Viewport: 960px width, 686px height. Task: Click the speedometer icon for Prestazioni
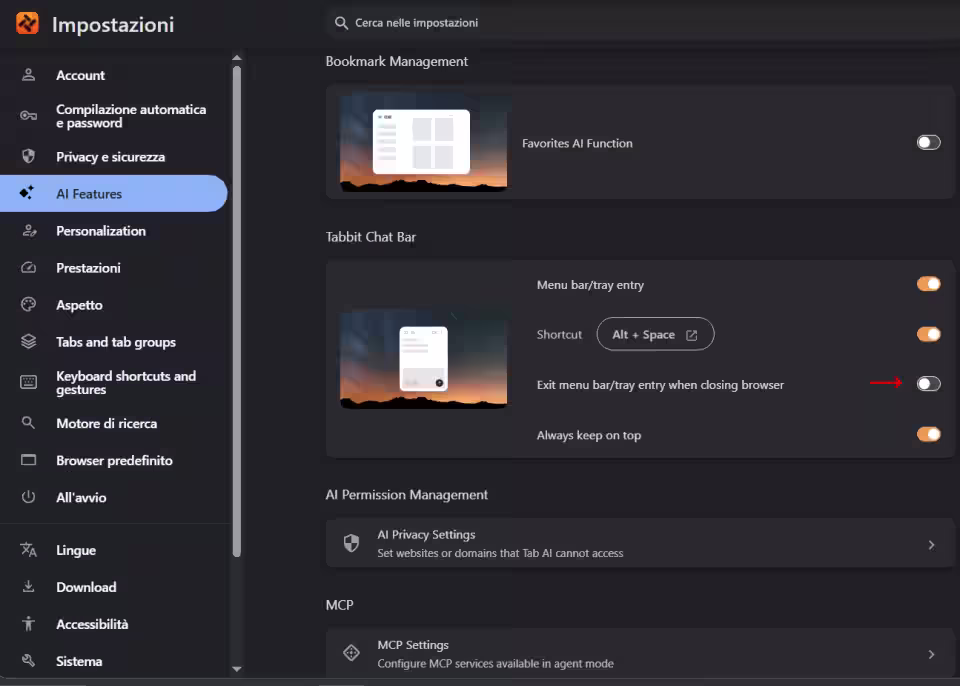(28, 268)
